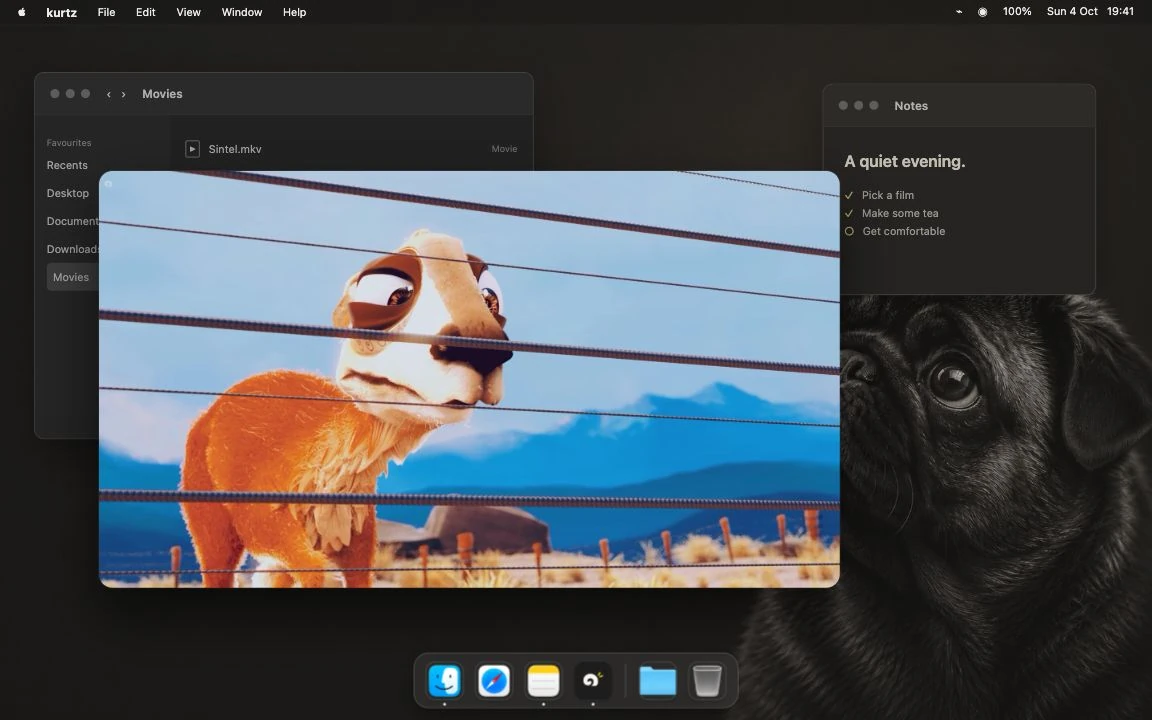Open Finder from the Dock
This screenshot has height=720, width=1152.
[x=444, y=680]
